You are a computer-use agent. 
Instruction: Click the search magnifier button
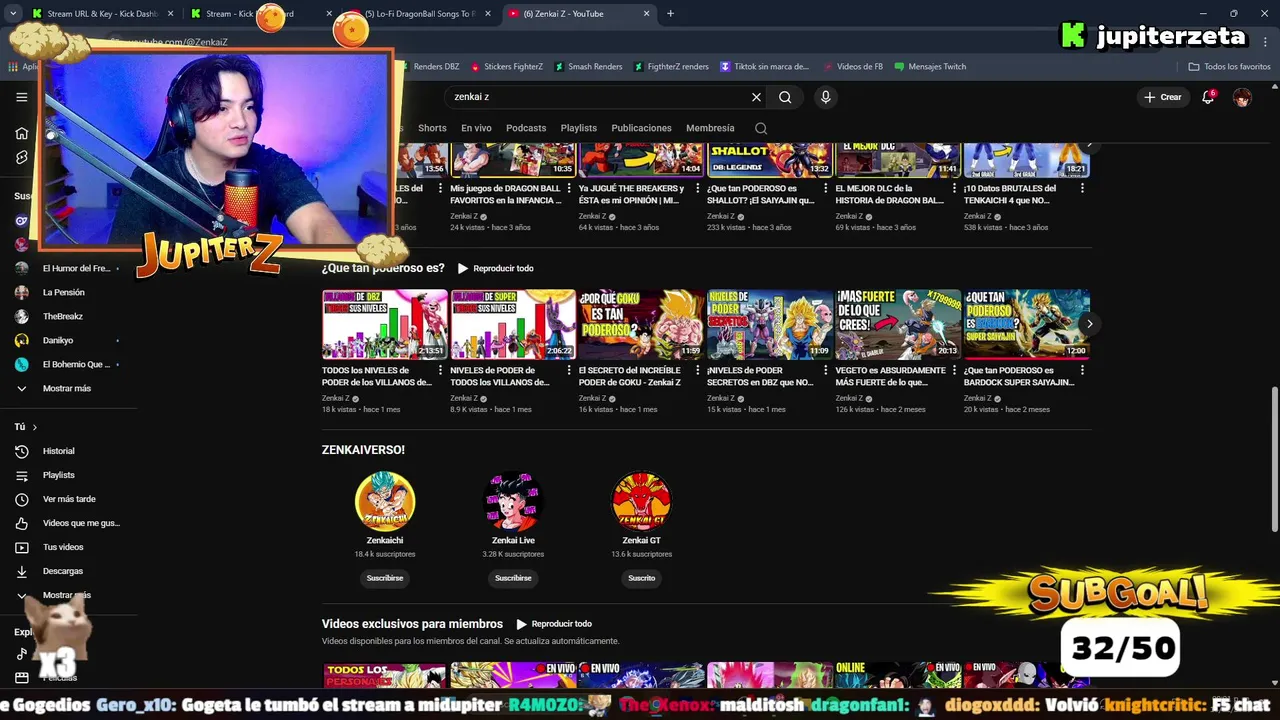785,97
